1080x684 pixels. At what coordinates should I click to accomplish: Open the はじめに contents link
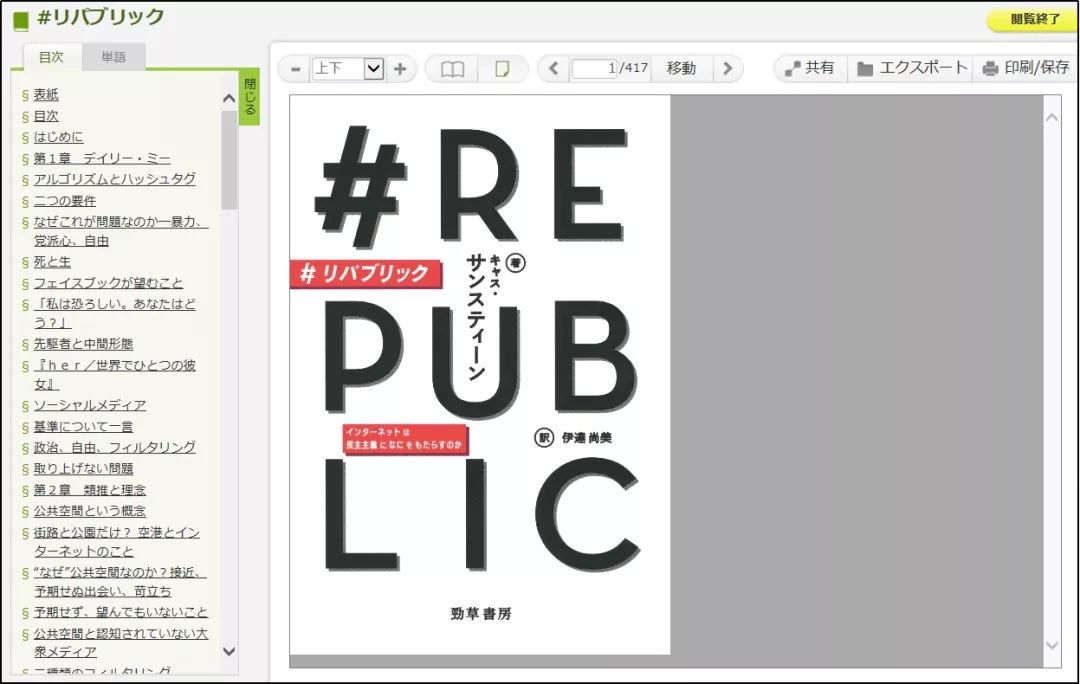[x=59, y=137]
